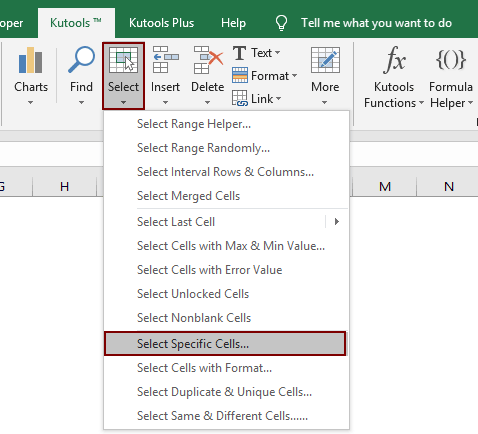Open the More tools icon
This screenshot has width=478, height=434.
(325, 60)
